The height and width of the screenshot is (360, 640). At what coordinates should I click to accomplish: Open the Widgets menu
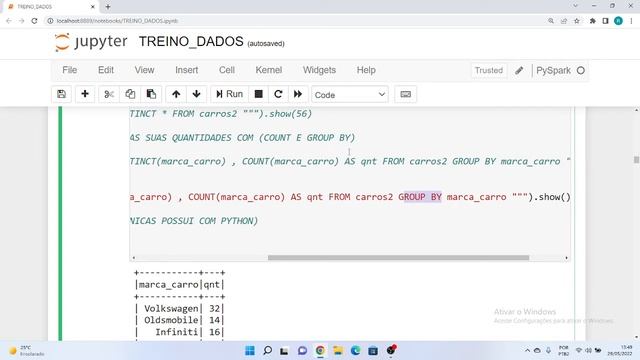point(319,70)
